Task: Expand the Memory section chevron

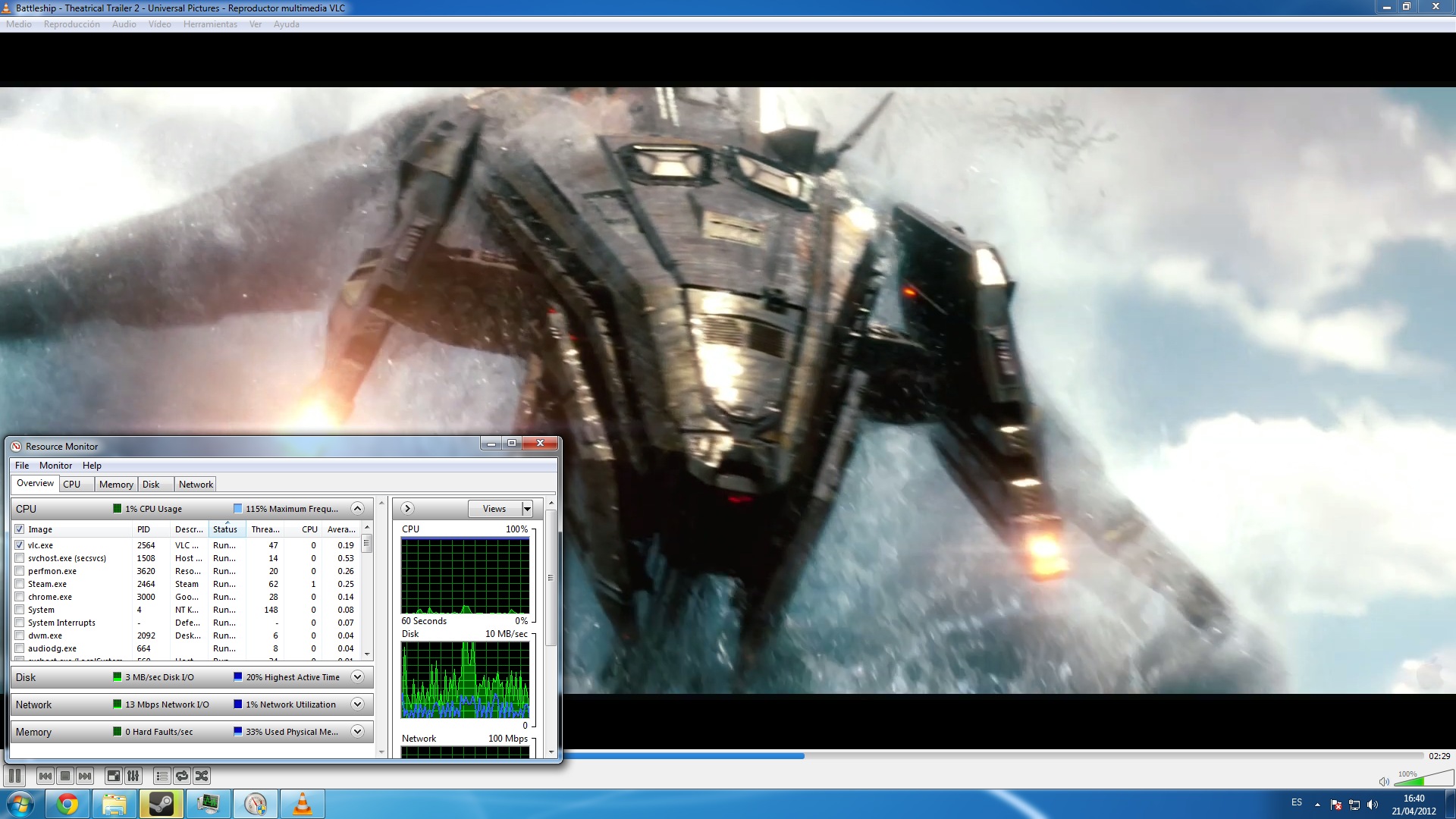Action: 358,732
